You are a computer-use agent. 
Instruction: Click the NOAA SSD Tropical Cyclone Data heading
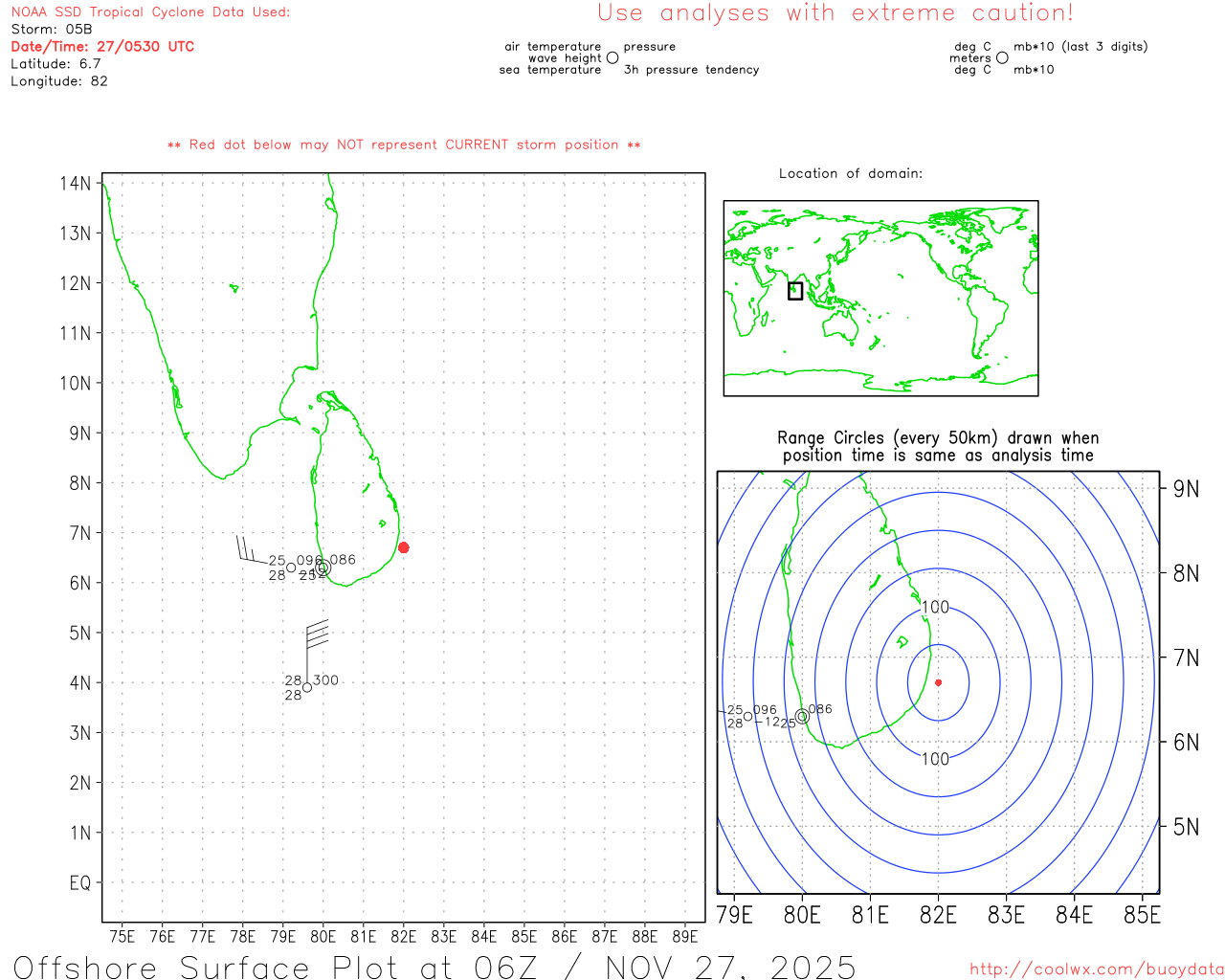[x=150, y=12]
